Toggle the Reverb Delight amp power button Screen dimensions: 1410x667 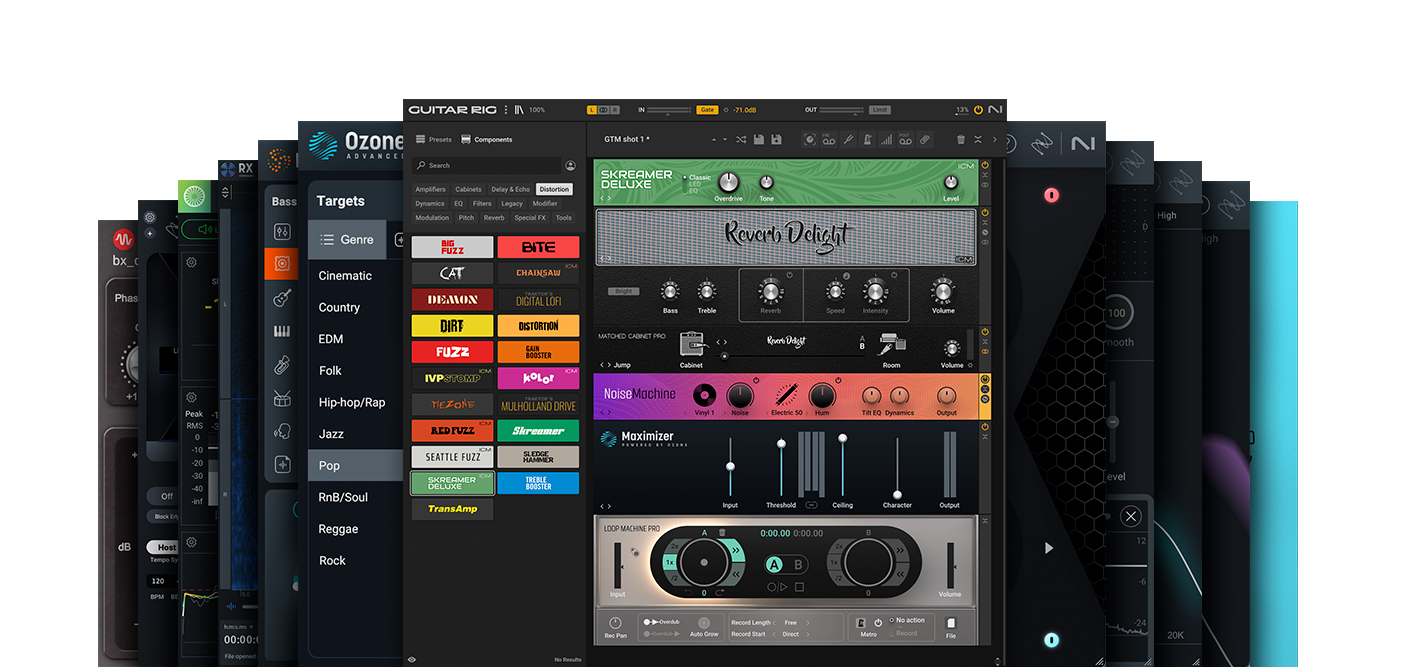985,213
